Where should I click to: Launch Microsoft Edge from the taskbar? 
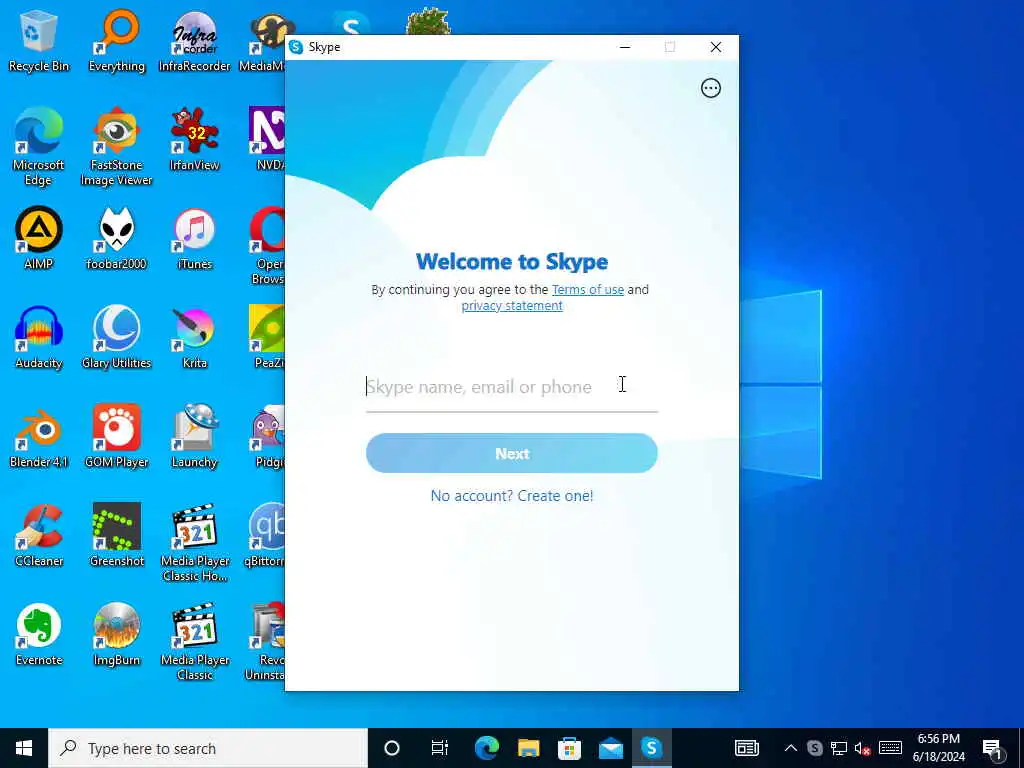(487, 748)
